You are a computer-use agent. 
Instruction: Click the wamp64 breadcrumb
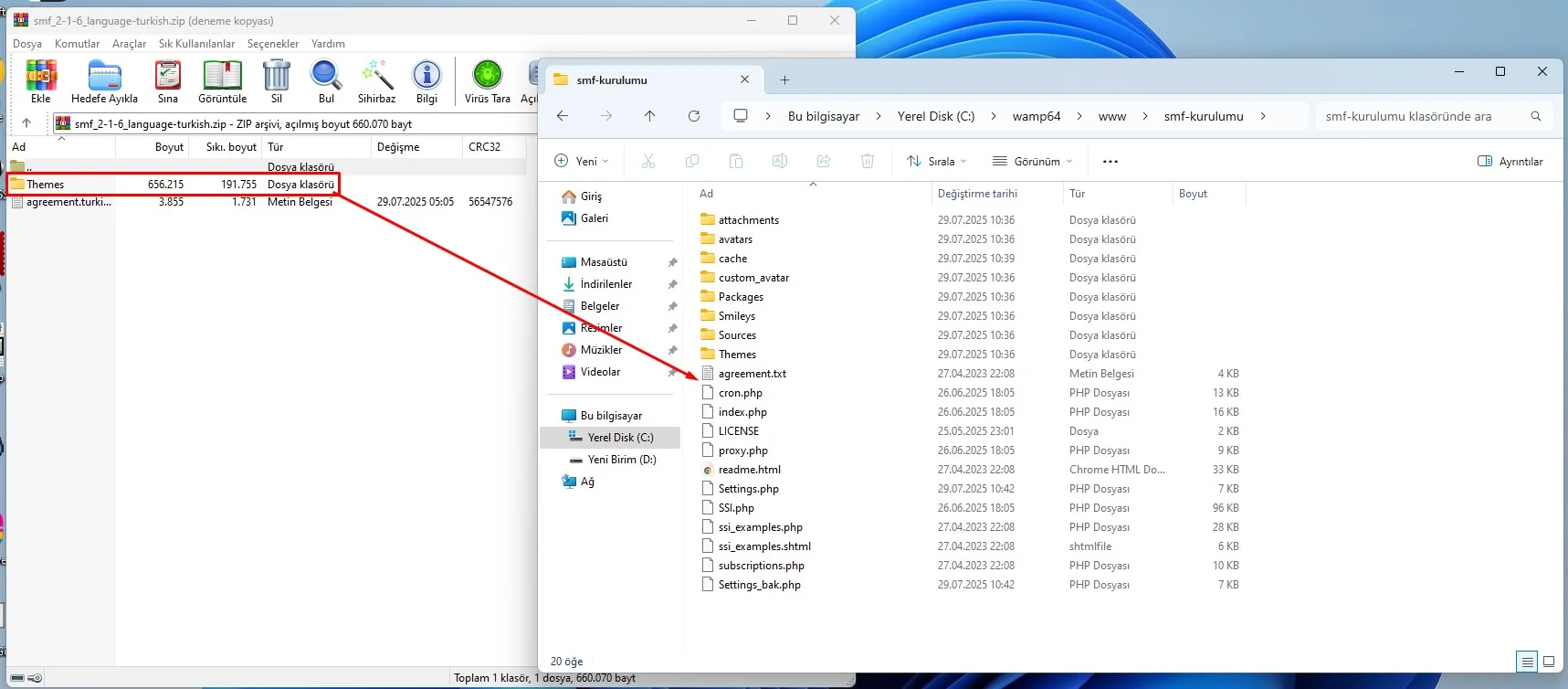pyautogui.click(x=1036, y=116)
